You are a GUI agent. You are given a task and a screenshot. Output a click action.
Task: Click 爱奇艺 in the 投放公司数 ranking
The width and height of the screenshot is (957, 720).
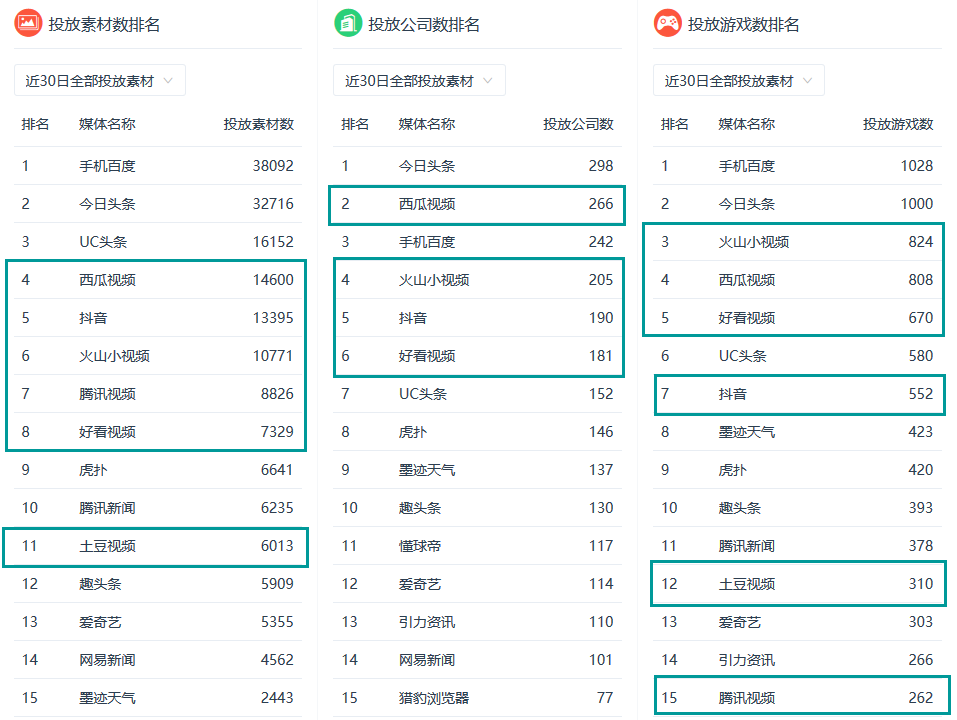coord(420,585)
